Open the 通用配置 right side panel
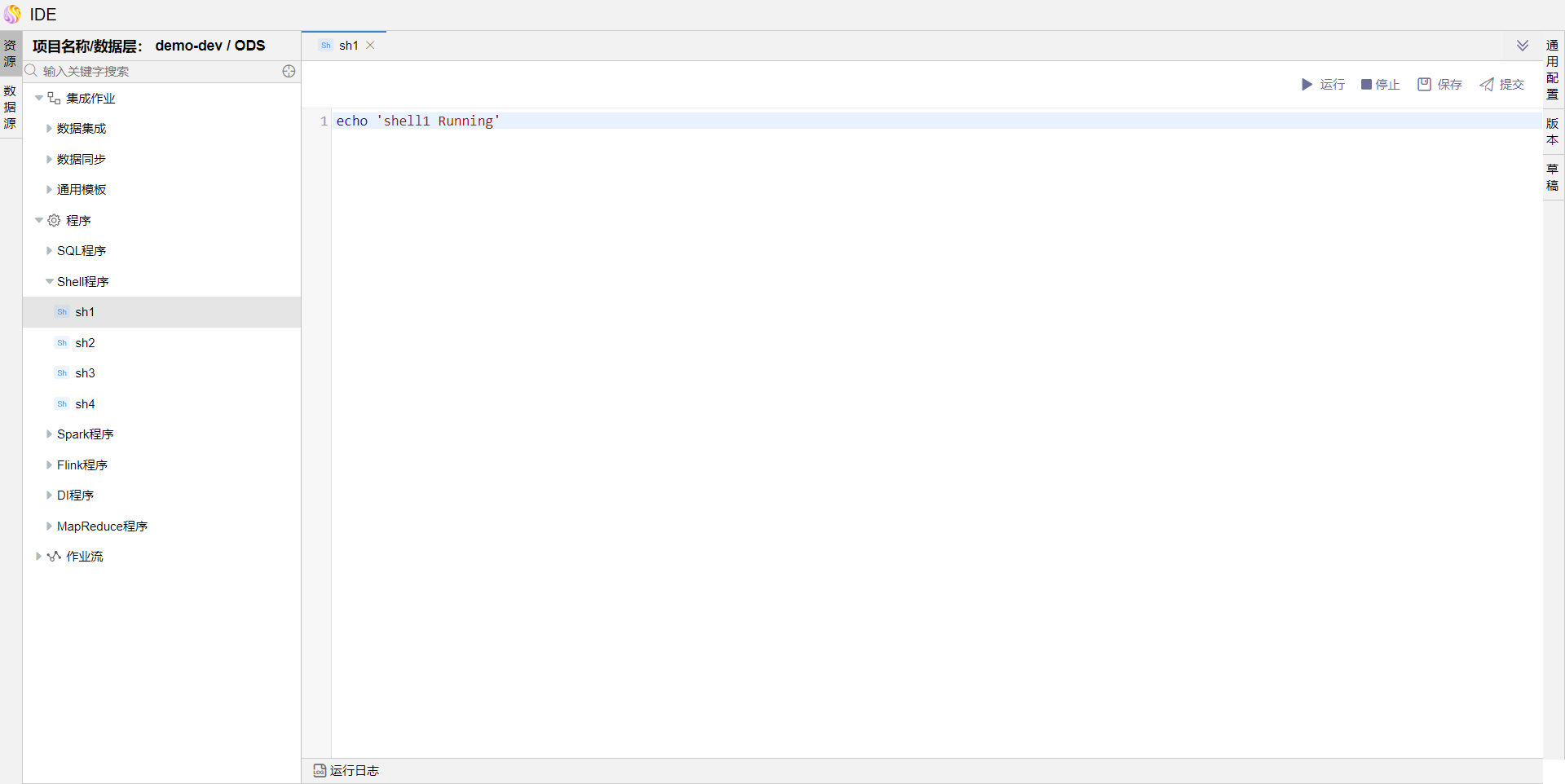The image size is (1565, 784). pyautogui.click(x=1552, y=70)
